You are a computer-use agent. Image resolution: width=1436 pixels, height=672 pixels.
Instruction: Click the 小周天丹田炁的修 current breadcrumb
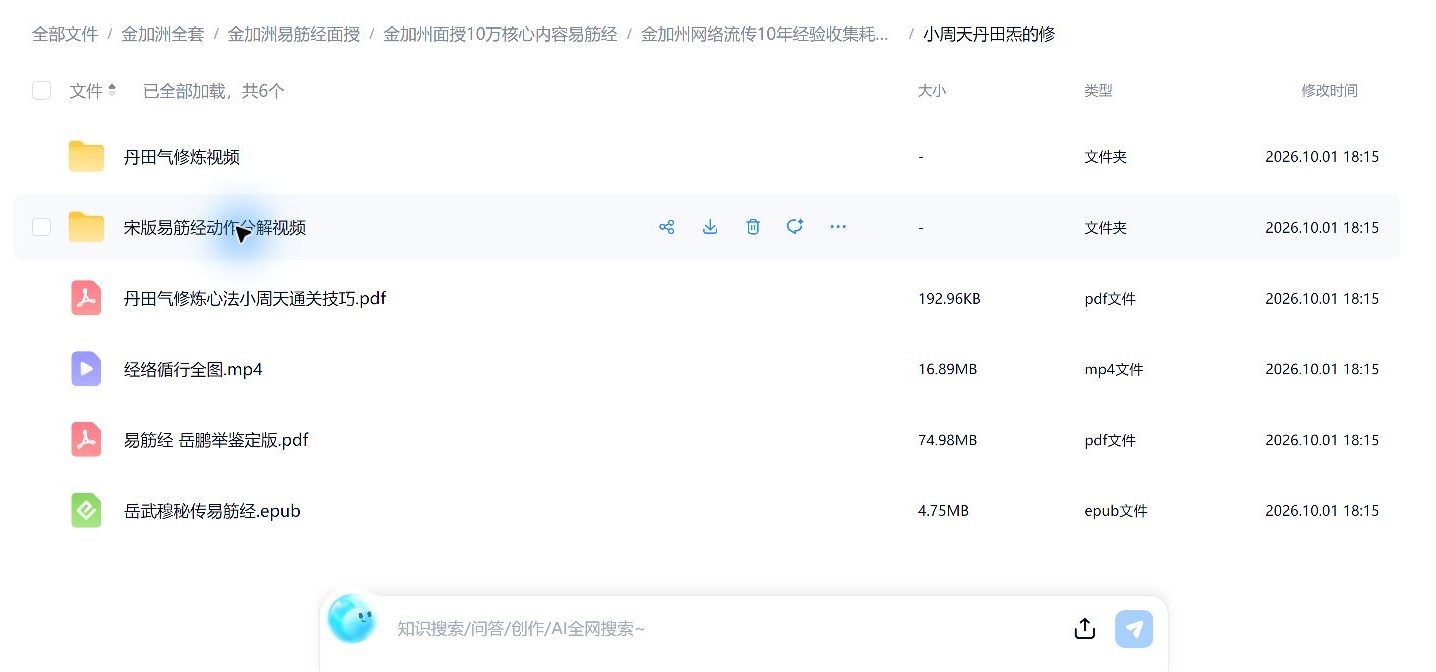pyautogui.click(x=989, y=34)
